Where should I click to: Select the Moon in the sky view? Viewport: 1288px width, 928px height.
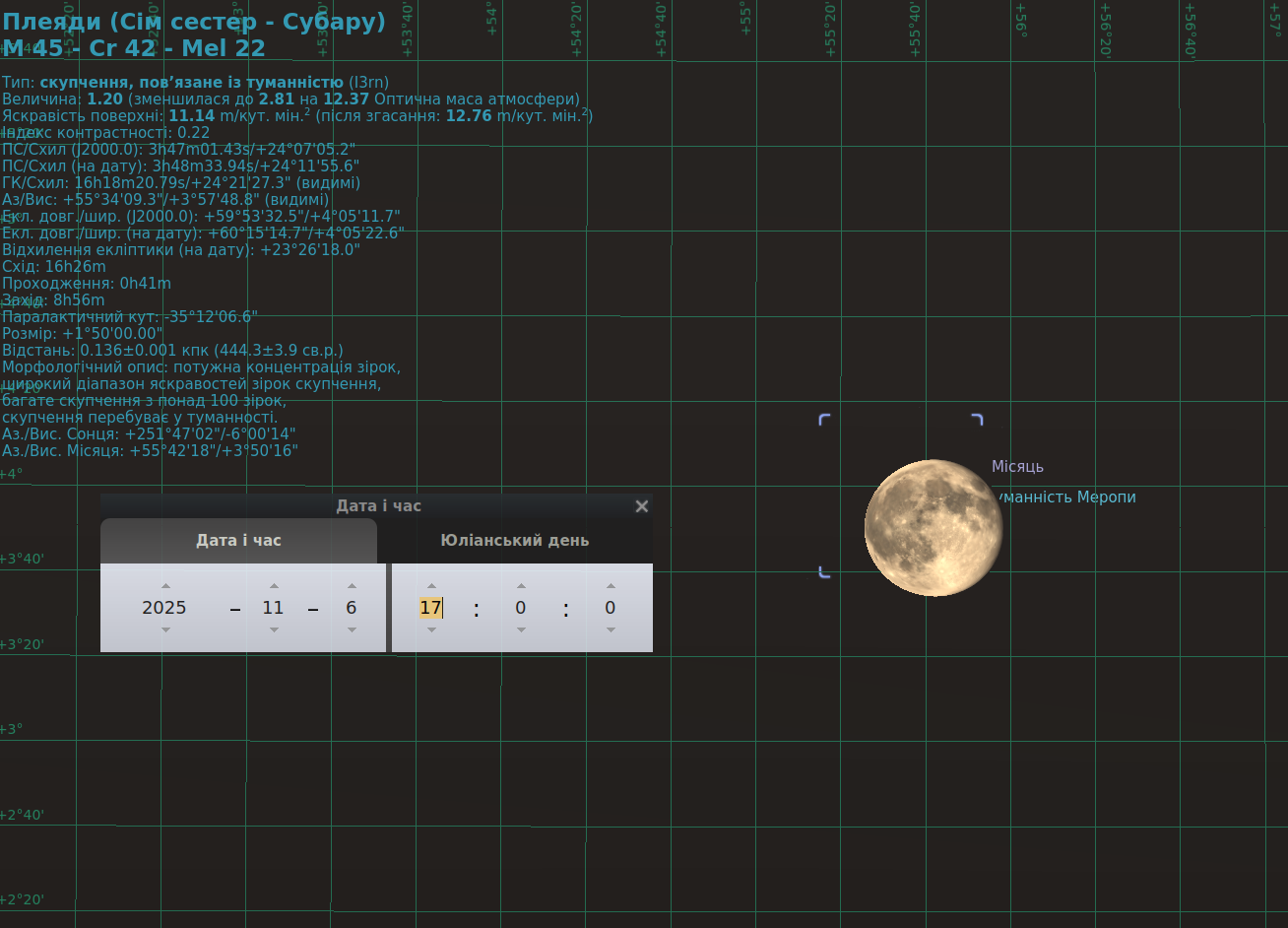pyautogui.click(x=934, y=527)
